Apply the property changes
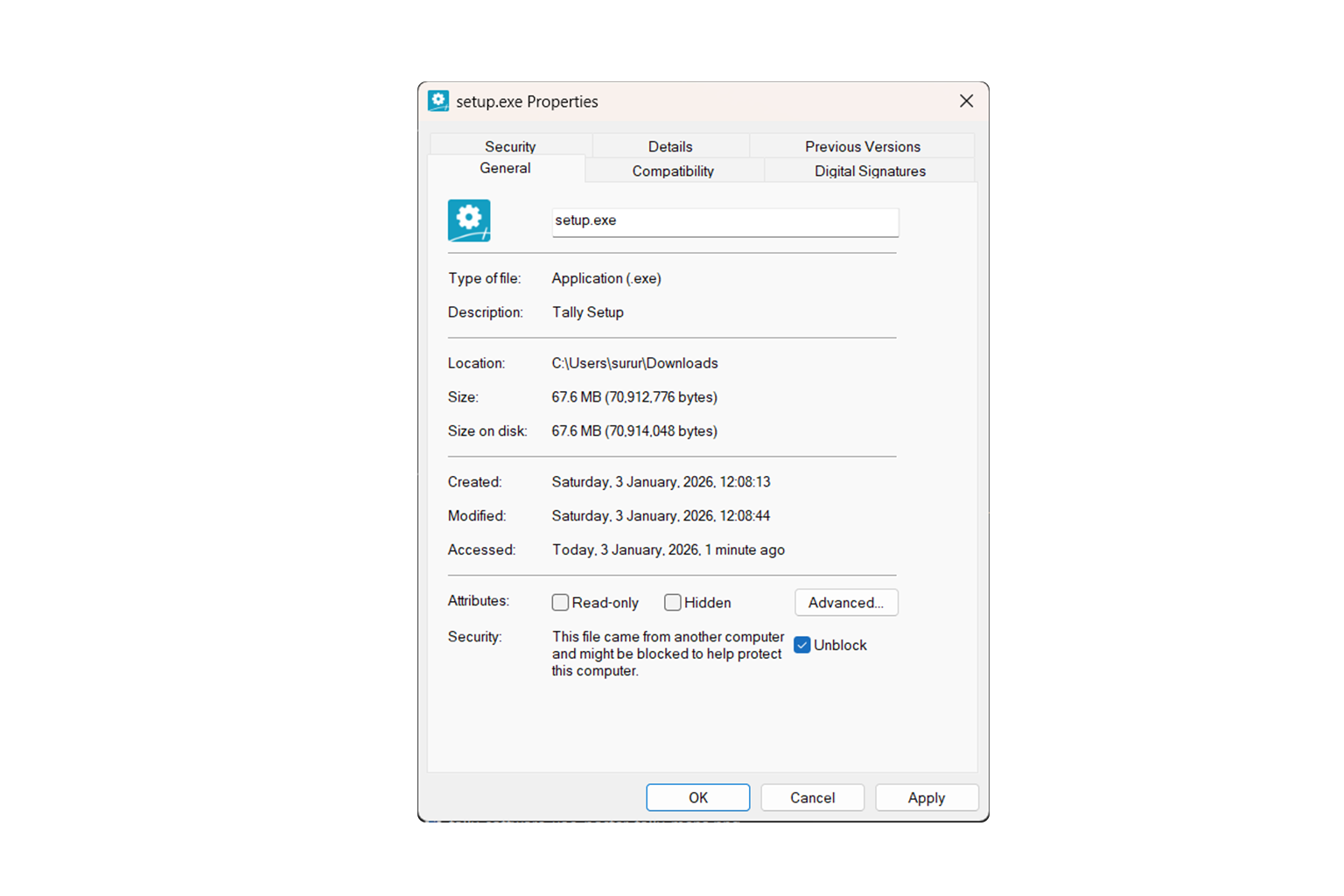Image resolution: width=1344 pixels, height=896 pixels. [926, 798]
